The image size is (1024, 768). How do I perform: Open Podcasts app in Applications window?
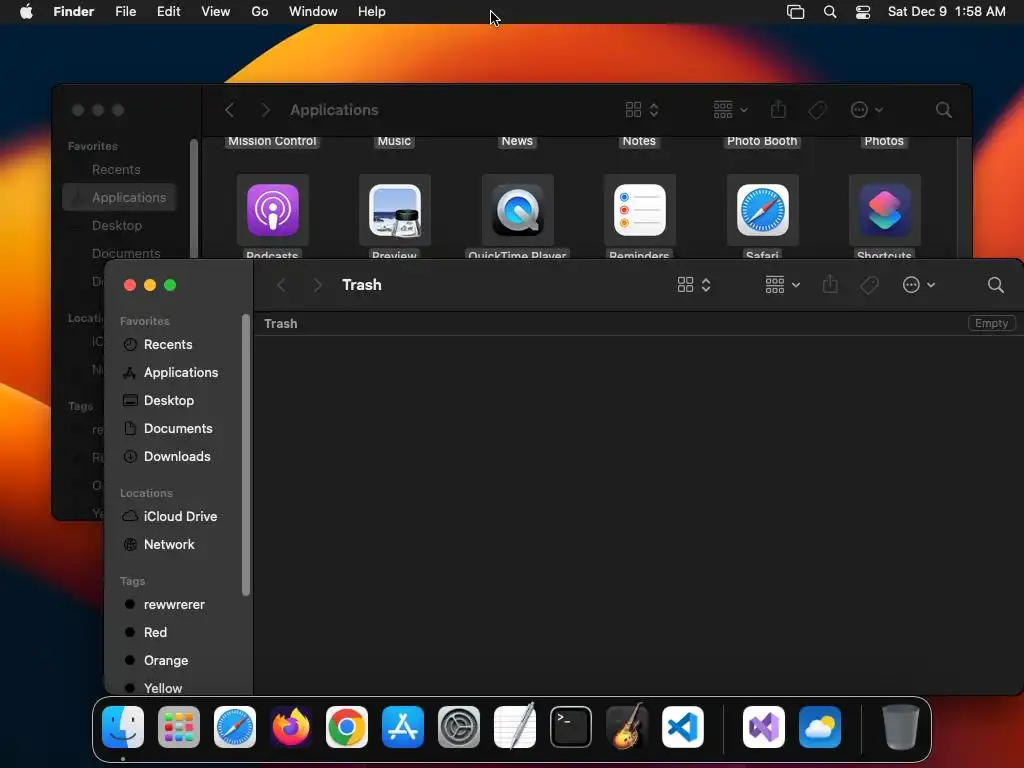[273, 210]
